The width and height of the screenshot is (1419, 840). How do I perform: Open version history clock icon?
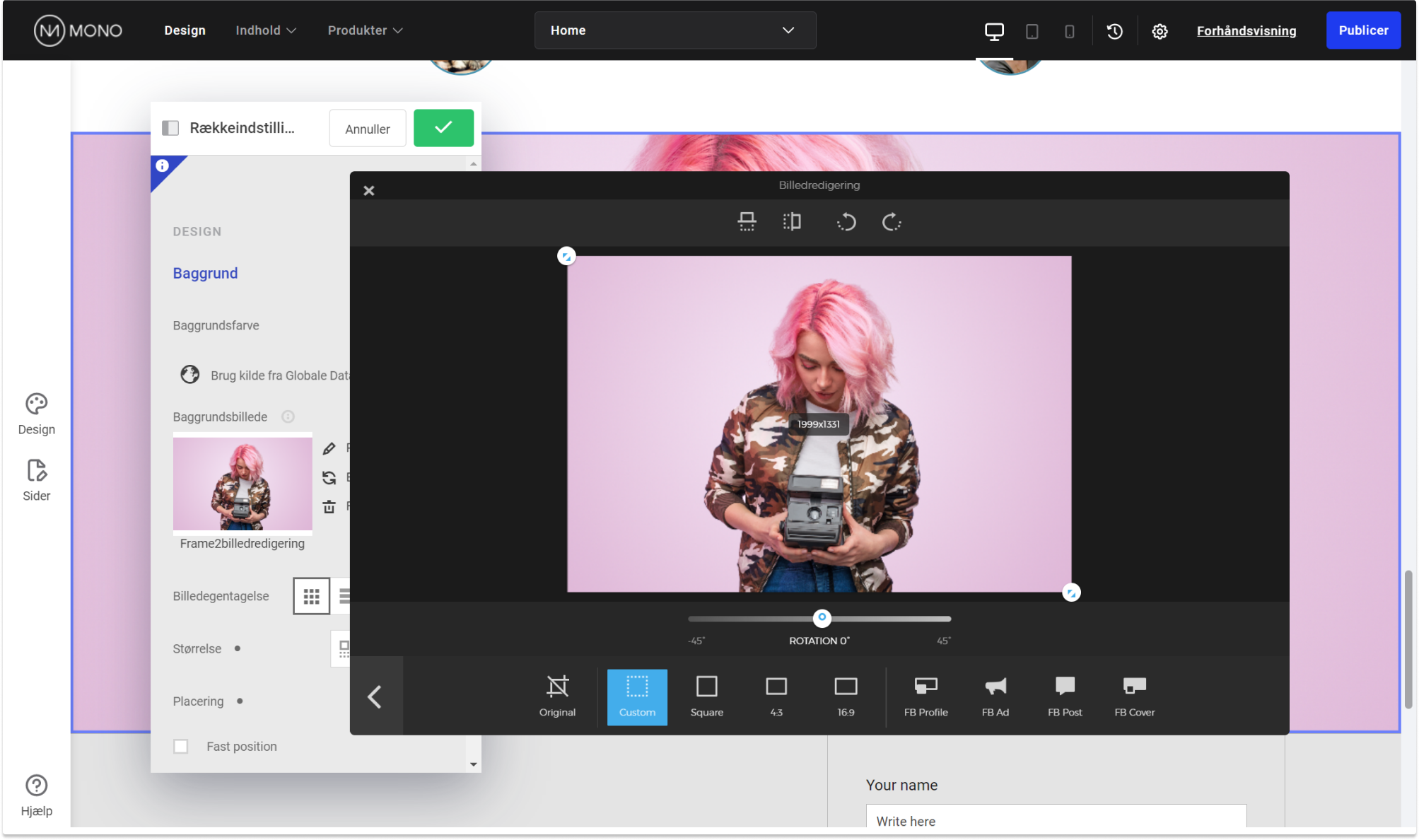coord(1114,31)
